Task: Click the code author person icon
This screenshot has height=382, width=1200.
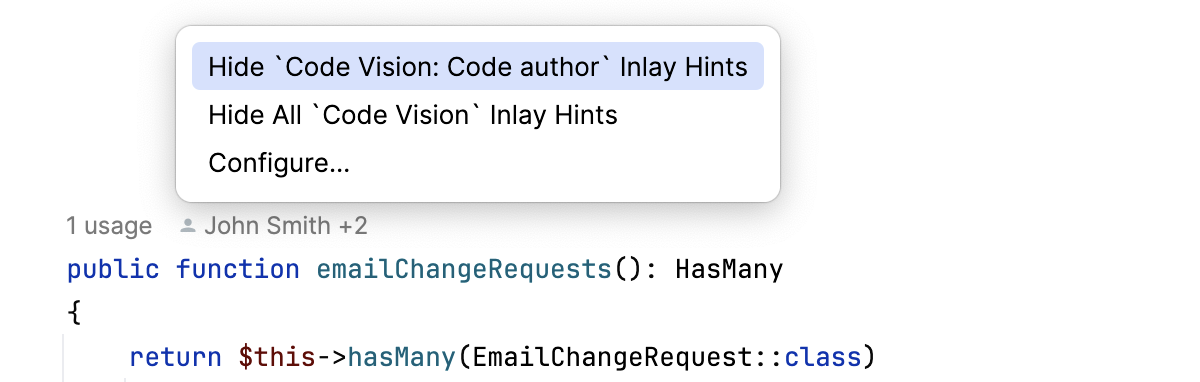Action: [187, 227]
